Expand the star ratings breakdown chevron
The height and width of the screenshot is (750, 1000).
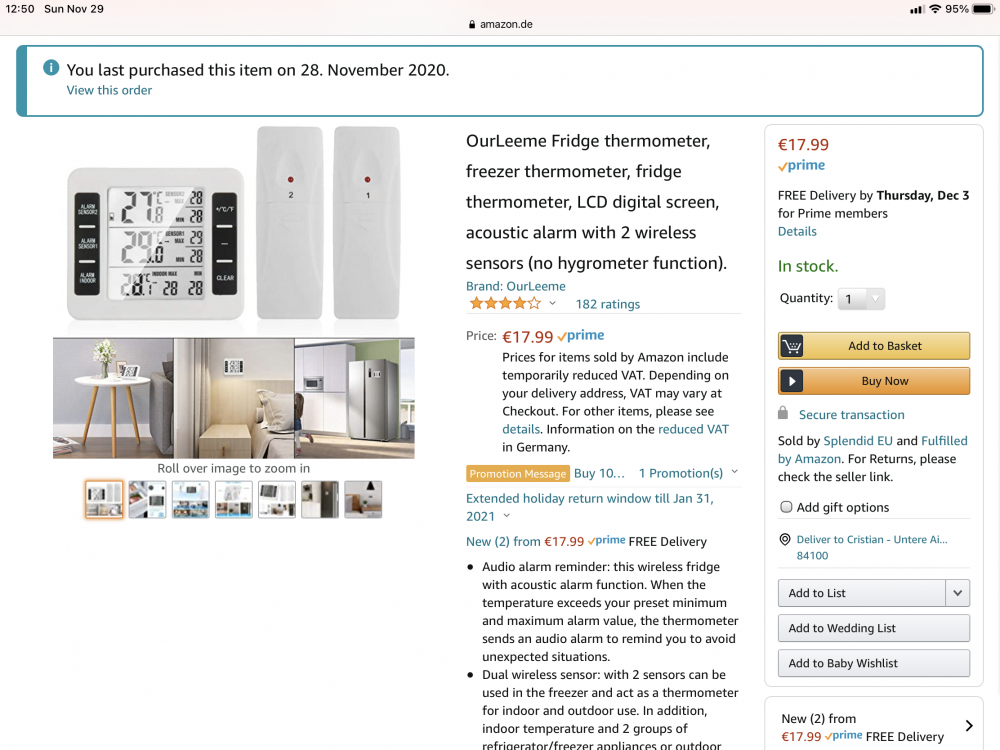[x=552, y=304]
